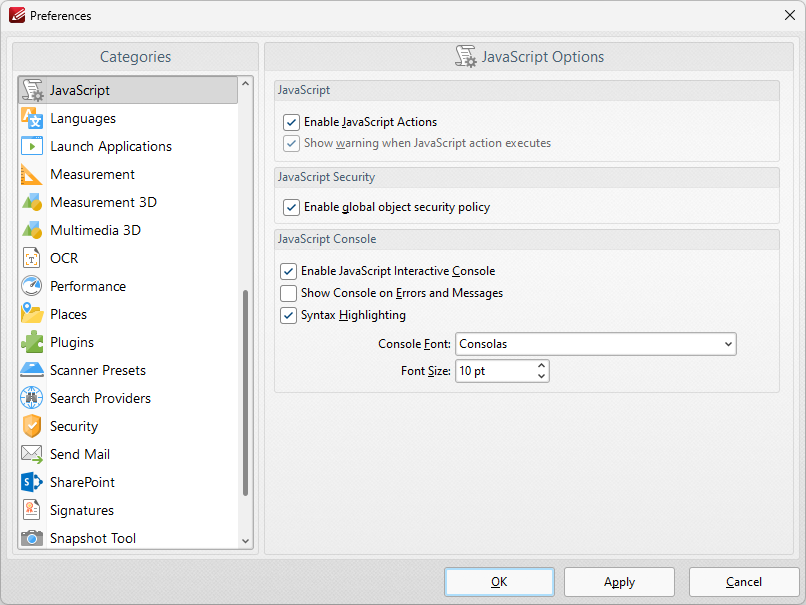Select the Send Mail category
Viewport: 806px width, 605px height.
tap(128, 454)
